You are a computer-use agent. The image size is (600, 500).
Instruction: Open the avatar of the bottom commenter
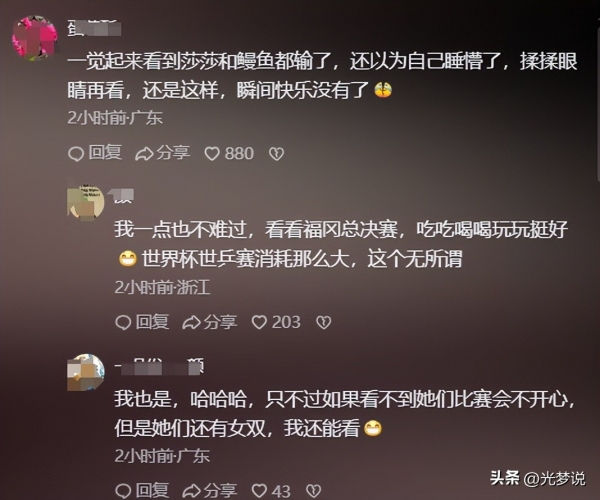click(86, 372)
